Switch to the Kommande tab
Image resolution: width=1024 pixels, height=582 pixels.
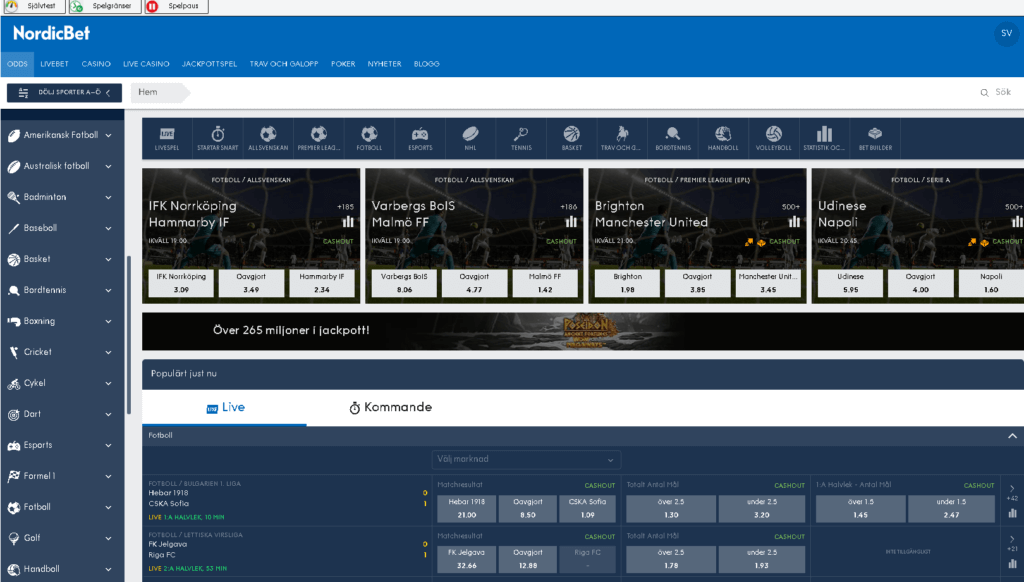(391, 408)
